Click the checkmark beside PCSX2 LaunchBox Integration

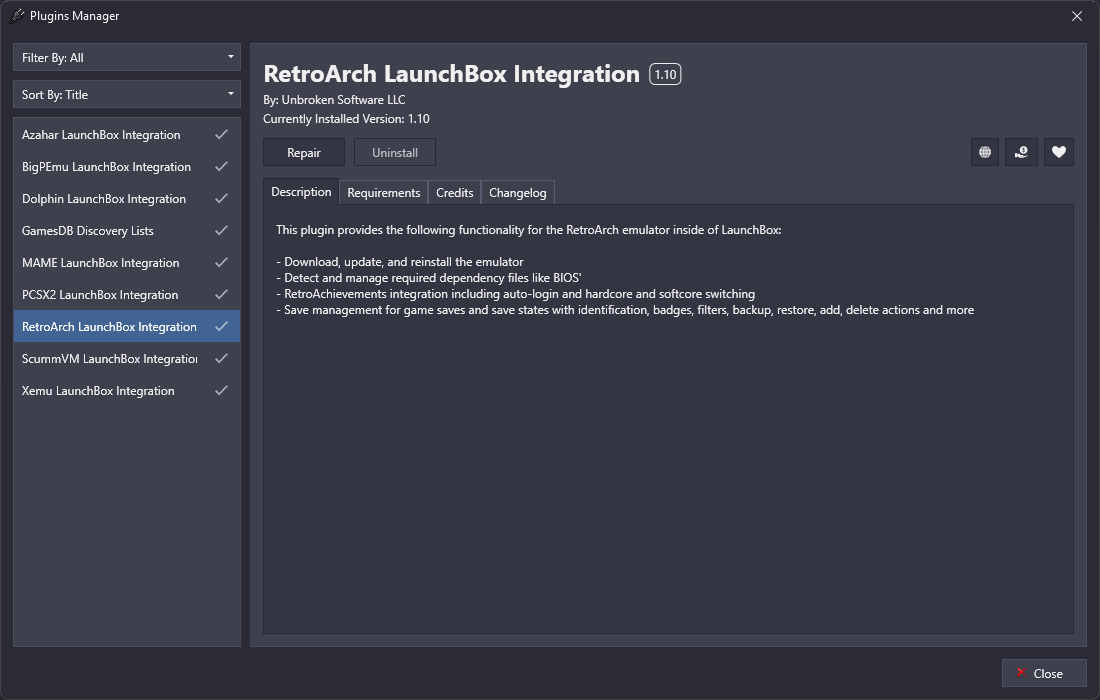pos(221,295)
